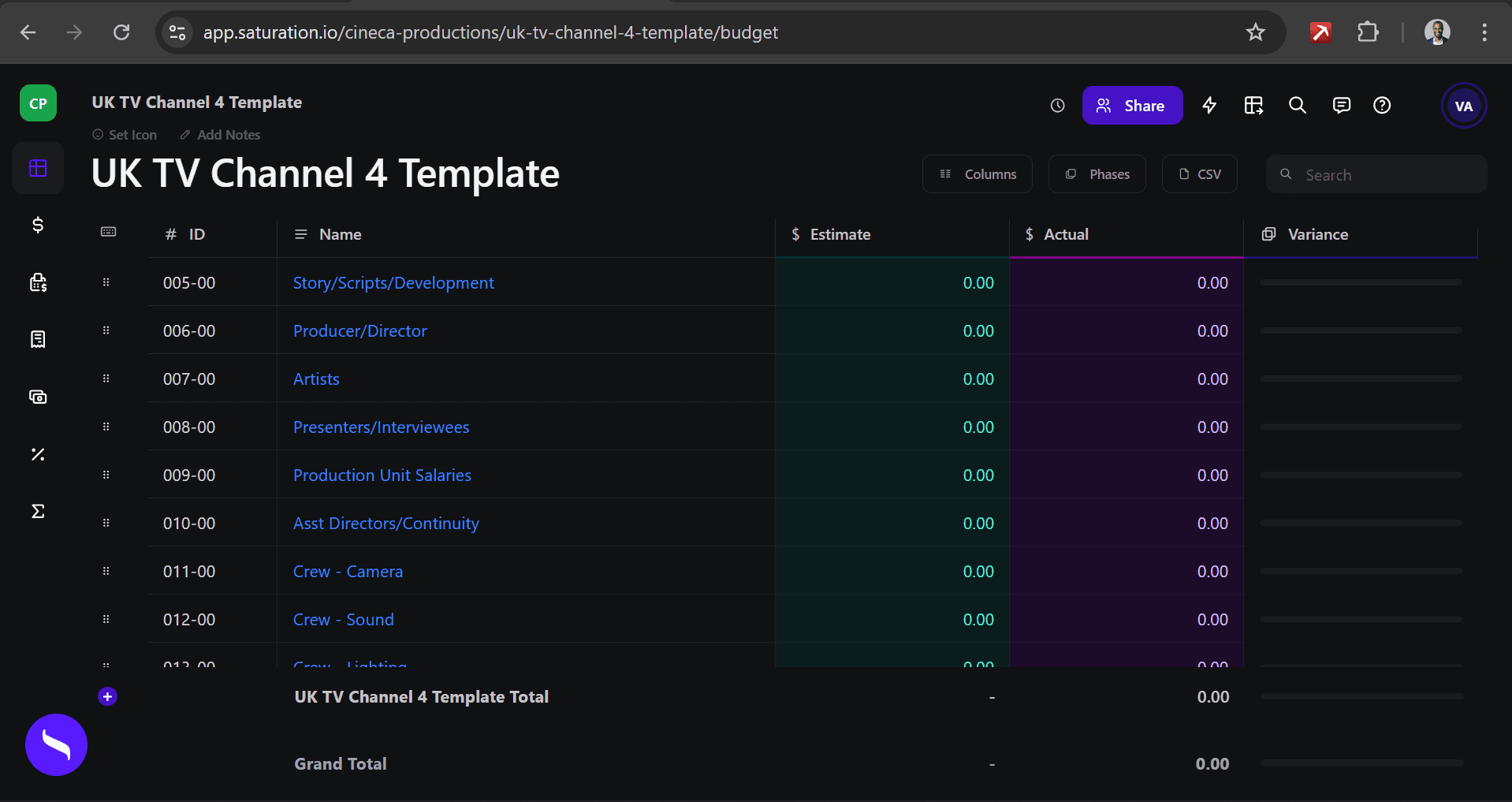The image size is (1512, 802).
Task: Click the keyboard icon above row handles
Action: 109,232
